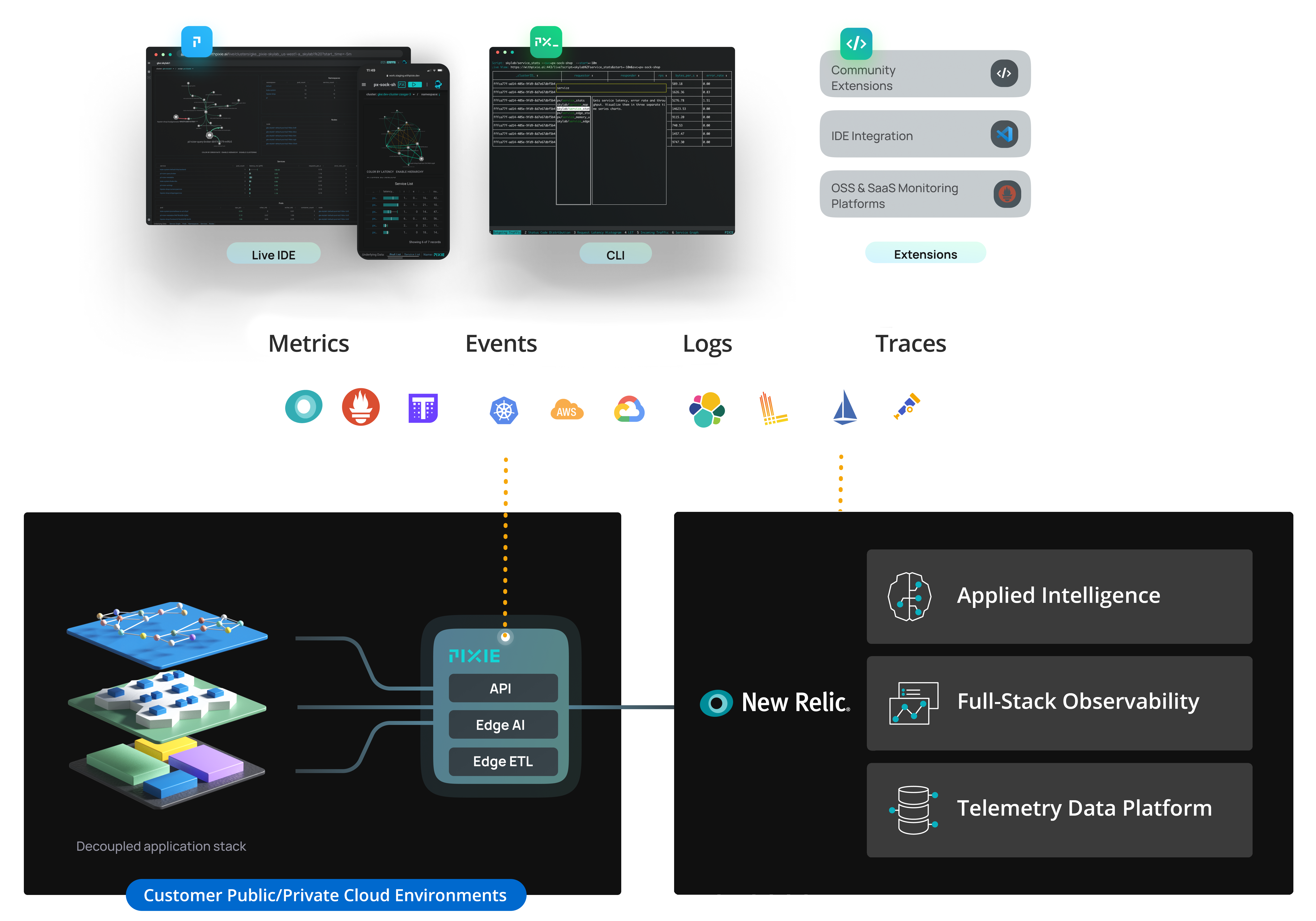This screenshot has height=921, width=1316.
Task: Select the Kubernetes wheel icon
Action: [x=504, y=410]
